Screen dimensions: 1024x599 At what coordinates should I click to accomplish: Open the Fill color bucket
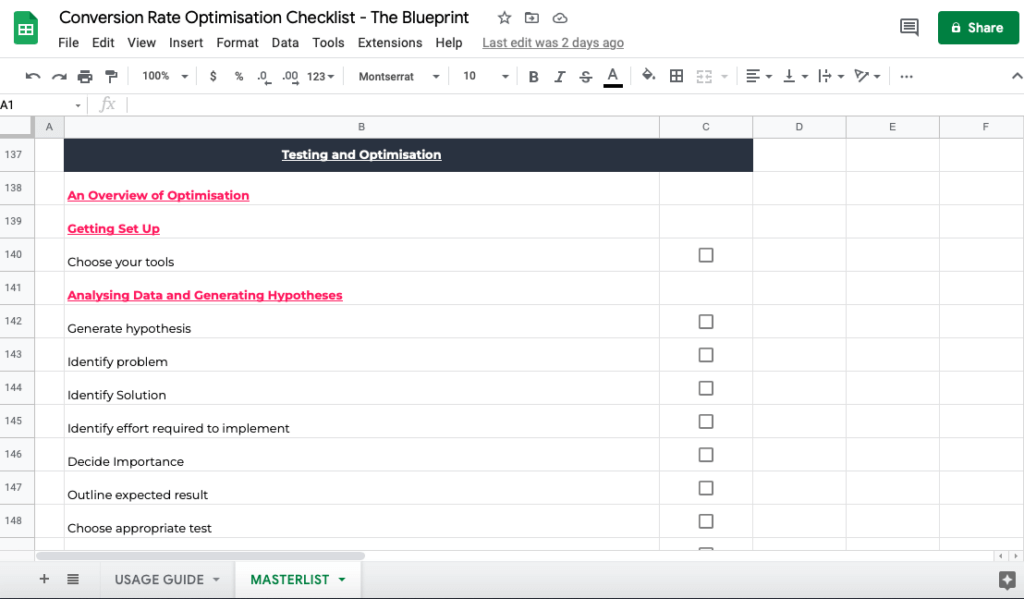click(x=648, y=76)
